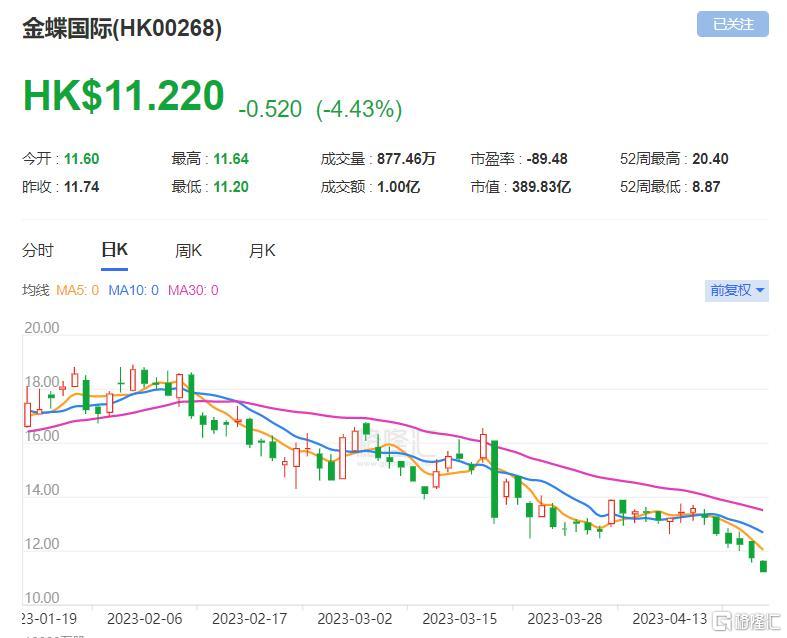Switch to the 分时 chart tab

tap(38, 250)
